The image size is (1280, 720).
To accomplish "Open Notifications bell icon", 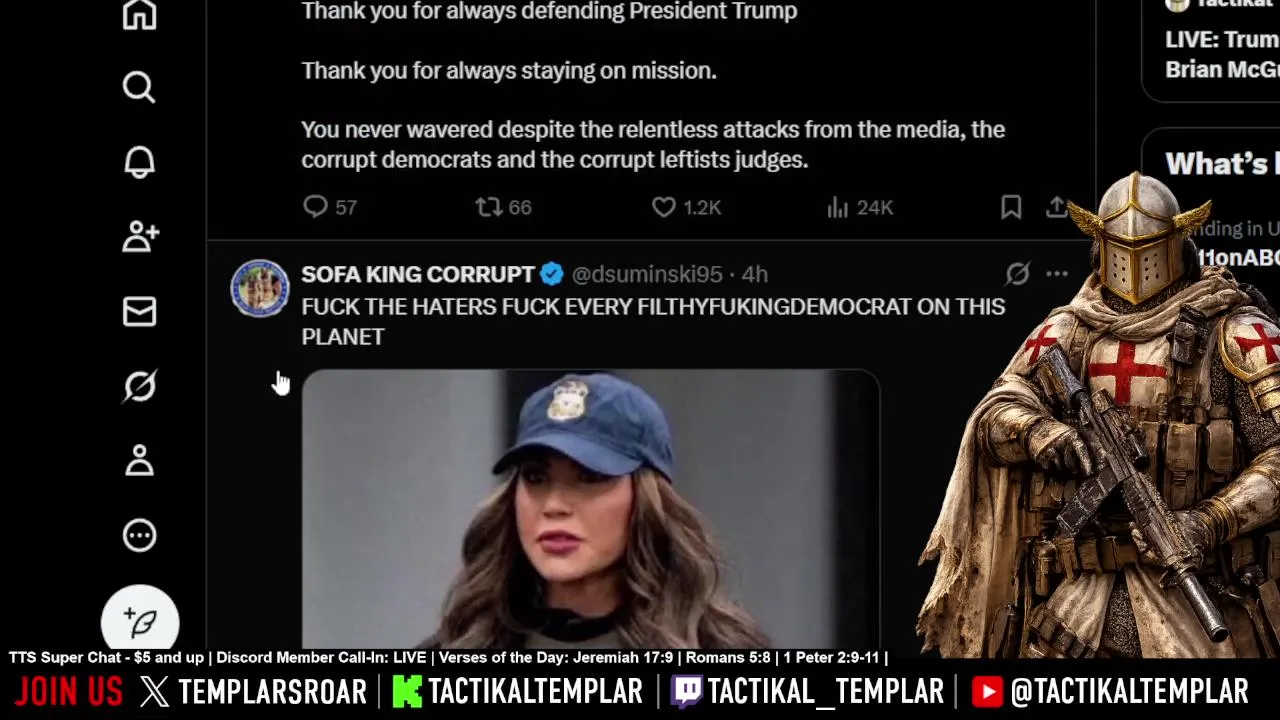I will click(139, 162).
